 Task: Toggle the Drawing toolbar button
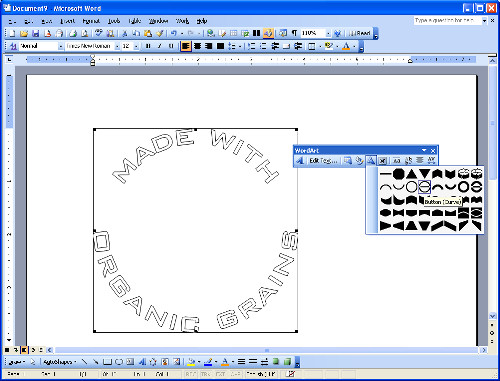coord(268,33)
